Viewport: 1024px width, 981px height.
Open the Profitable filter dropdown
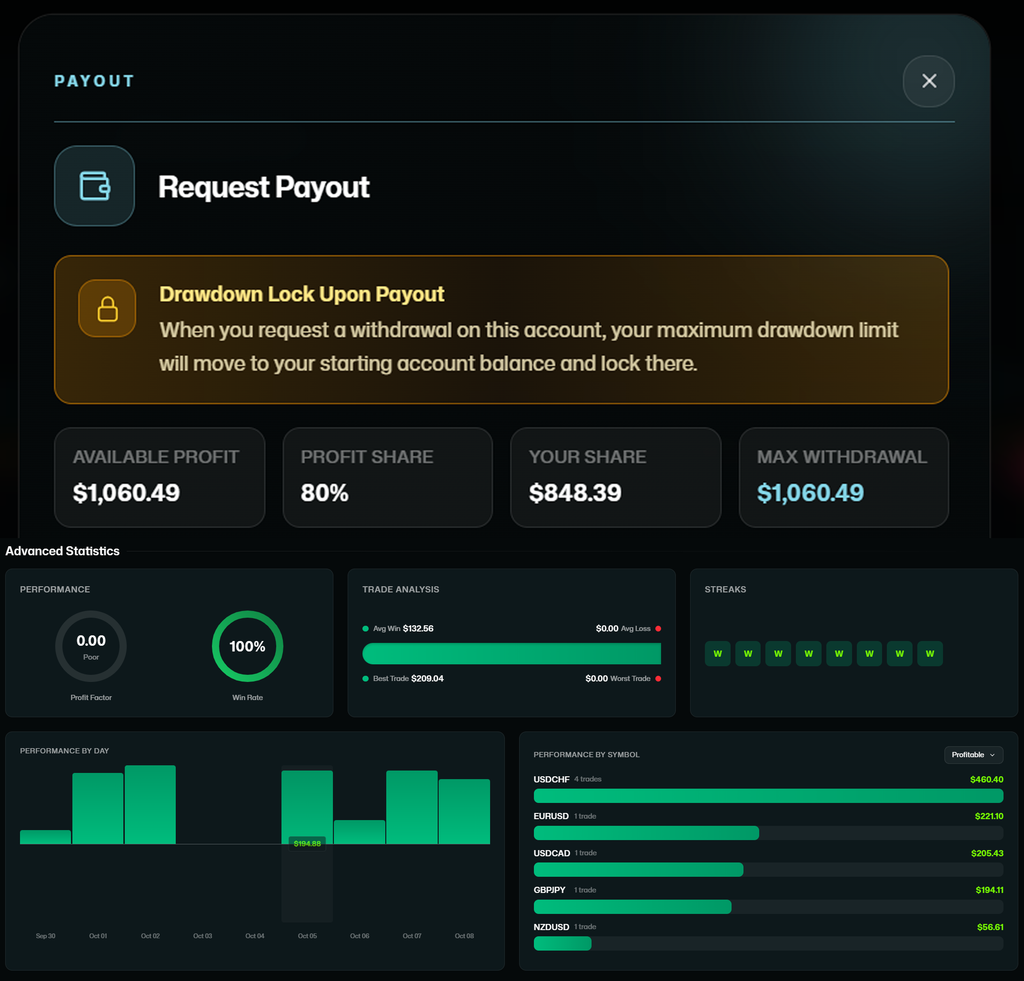click(x=974, y=754)
